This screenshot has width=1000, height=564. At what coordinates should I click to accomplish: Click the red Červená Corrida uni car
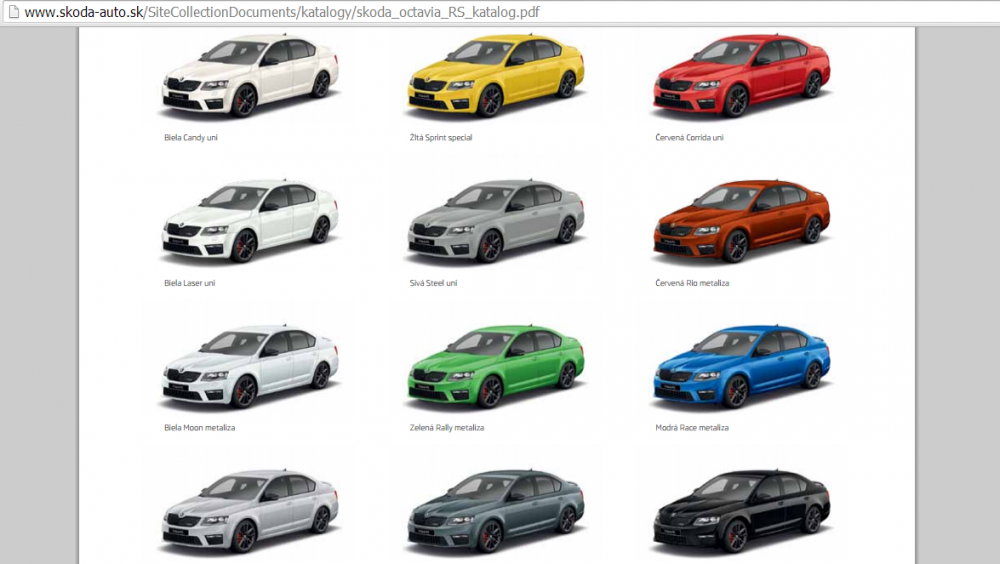point(742,75)
